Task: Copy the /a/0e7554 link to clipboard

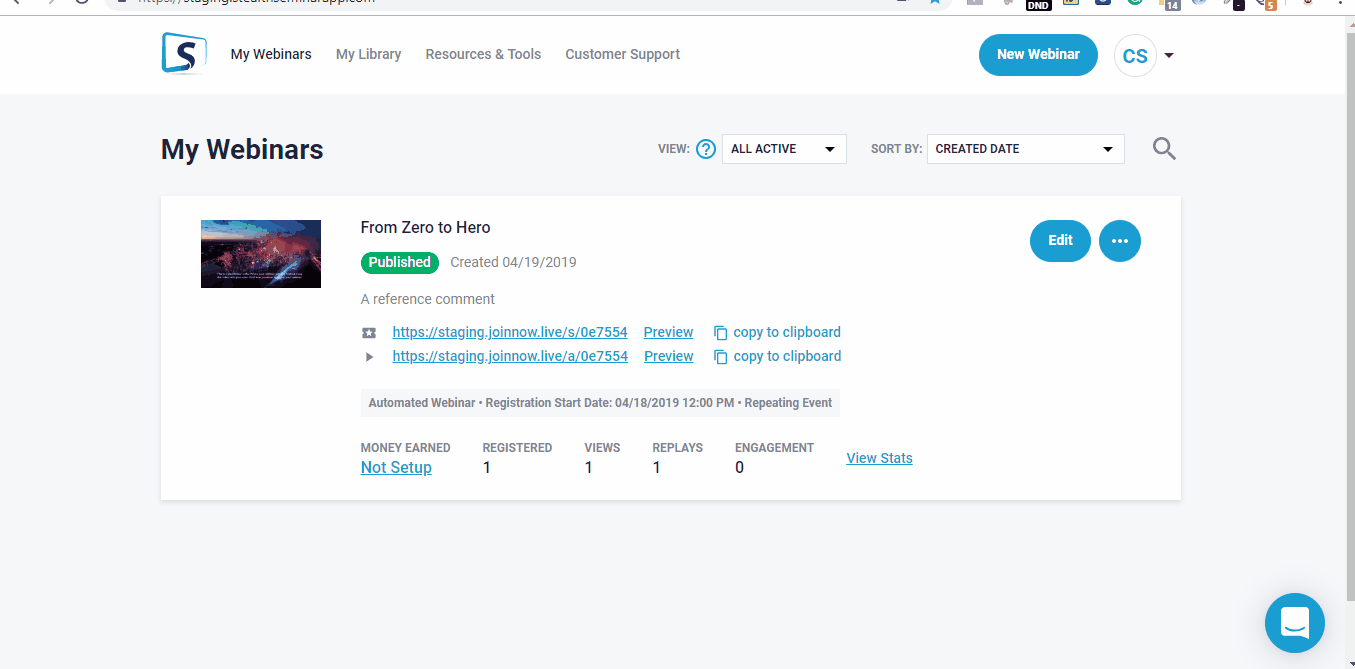Action: (x=777, y=356)
